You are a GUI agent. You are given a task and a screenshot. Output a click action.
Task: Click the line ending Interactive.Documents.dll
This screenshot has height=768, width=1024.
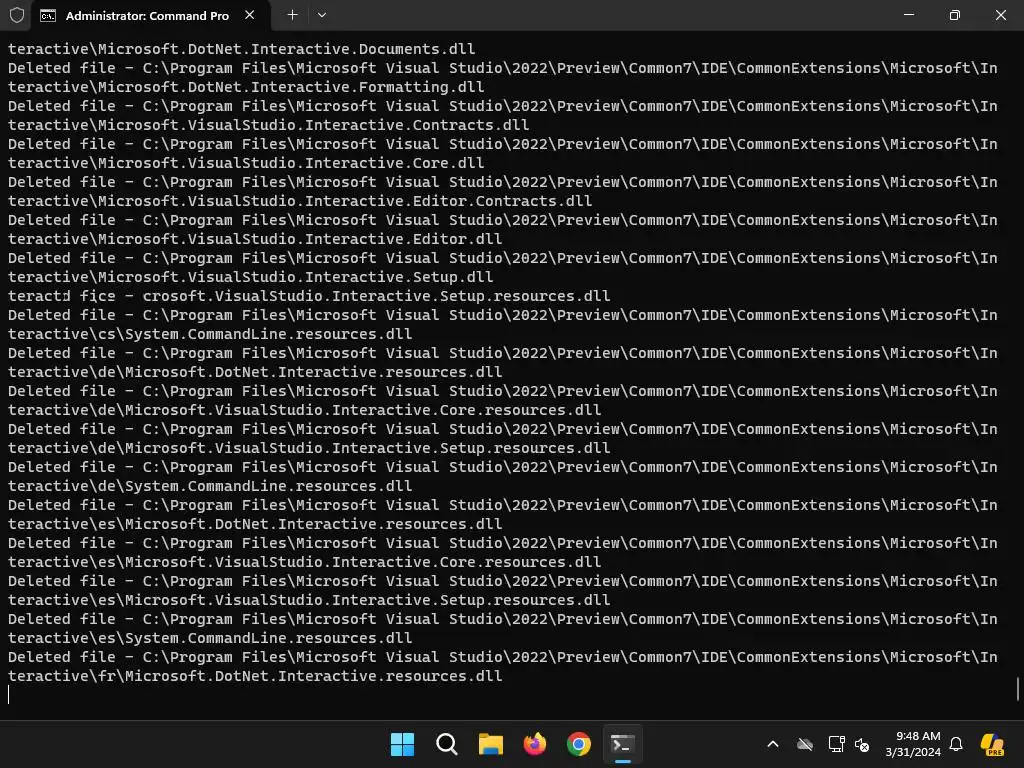point(242,50)
